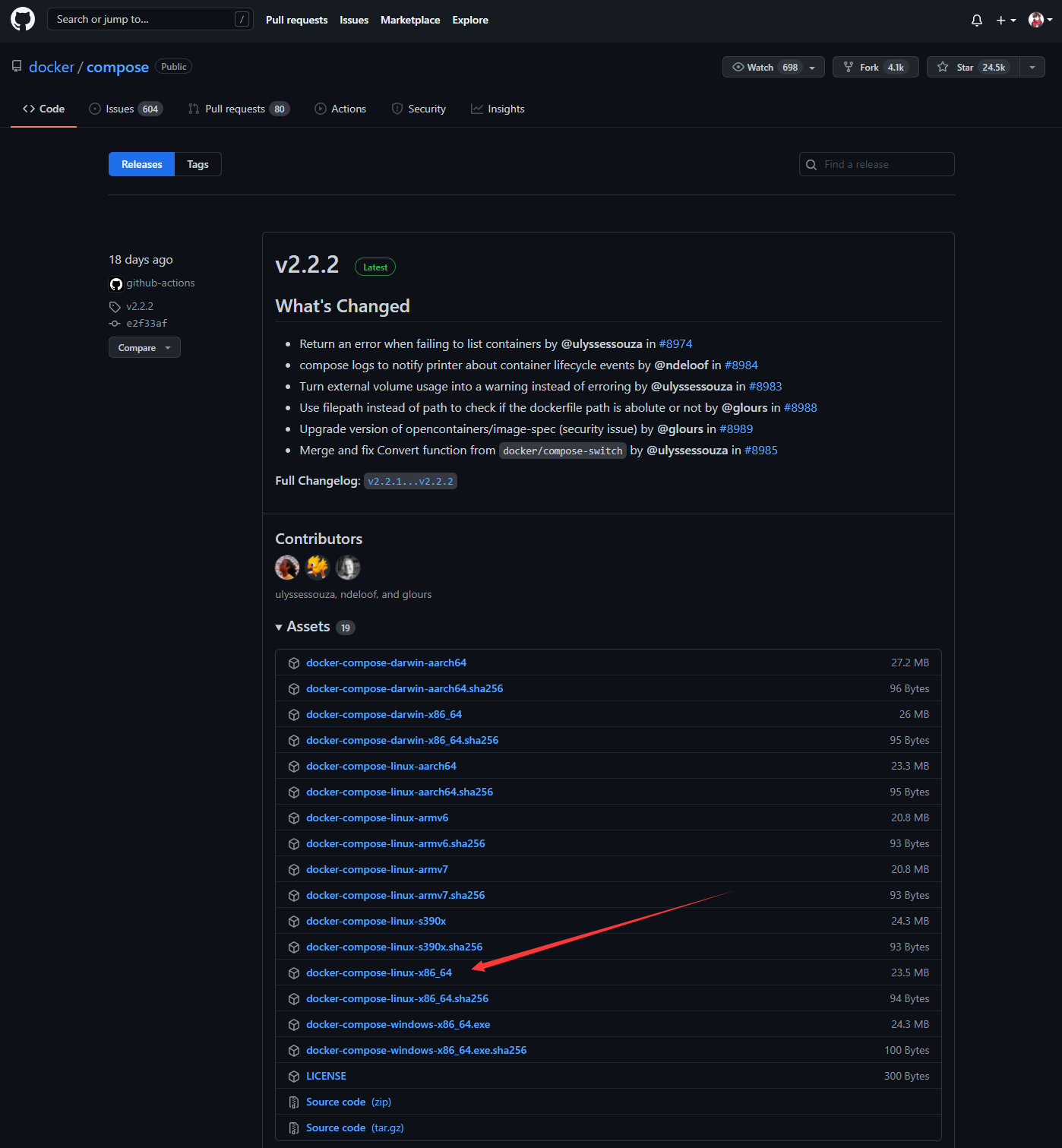
Task: Open commit e2f33af
Action: coord(147,323)
